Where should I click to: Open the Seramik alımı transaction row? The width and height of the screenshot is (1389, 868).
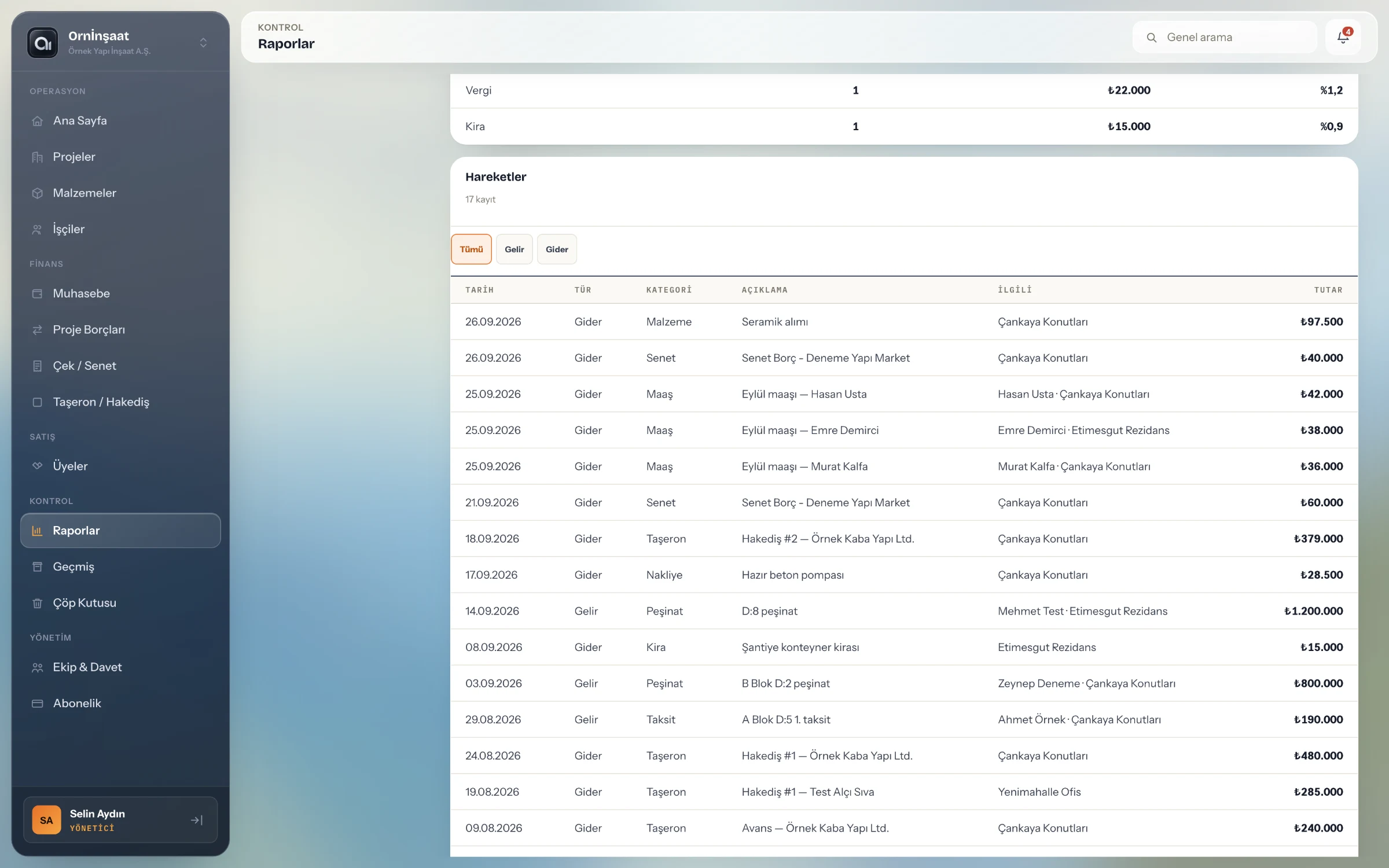(904, 322)
